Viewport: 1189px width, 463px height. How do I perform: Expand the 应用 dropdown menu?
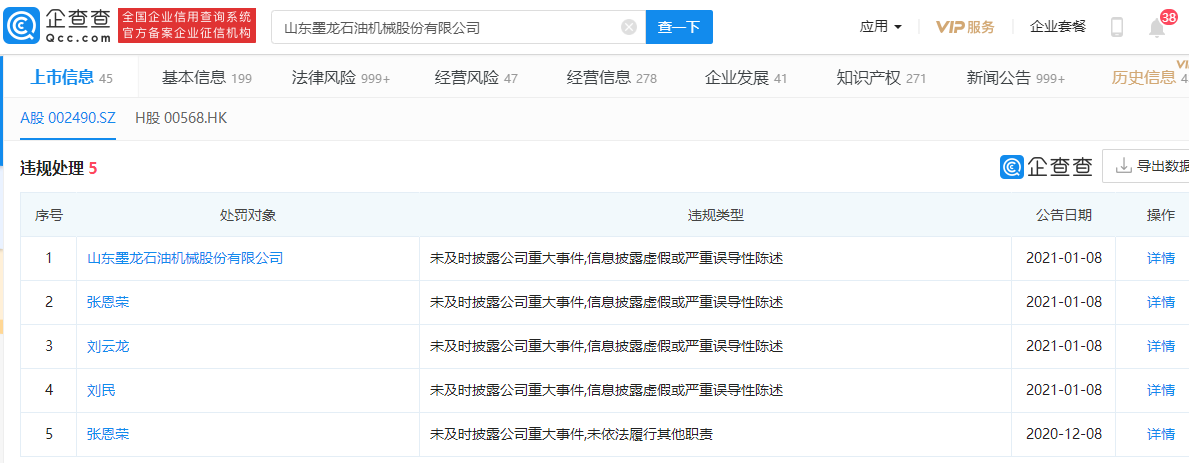pyautogui.click(x=880, y=27)
